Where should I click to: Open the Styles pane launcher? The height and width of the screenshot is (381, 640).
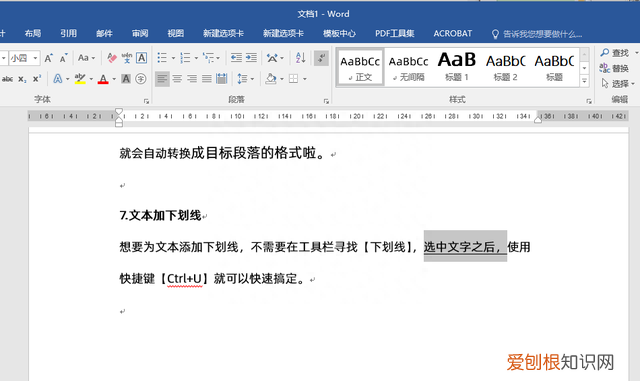coord(589,101)
